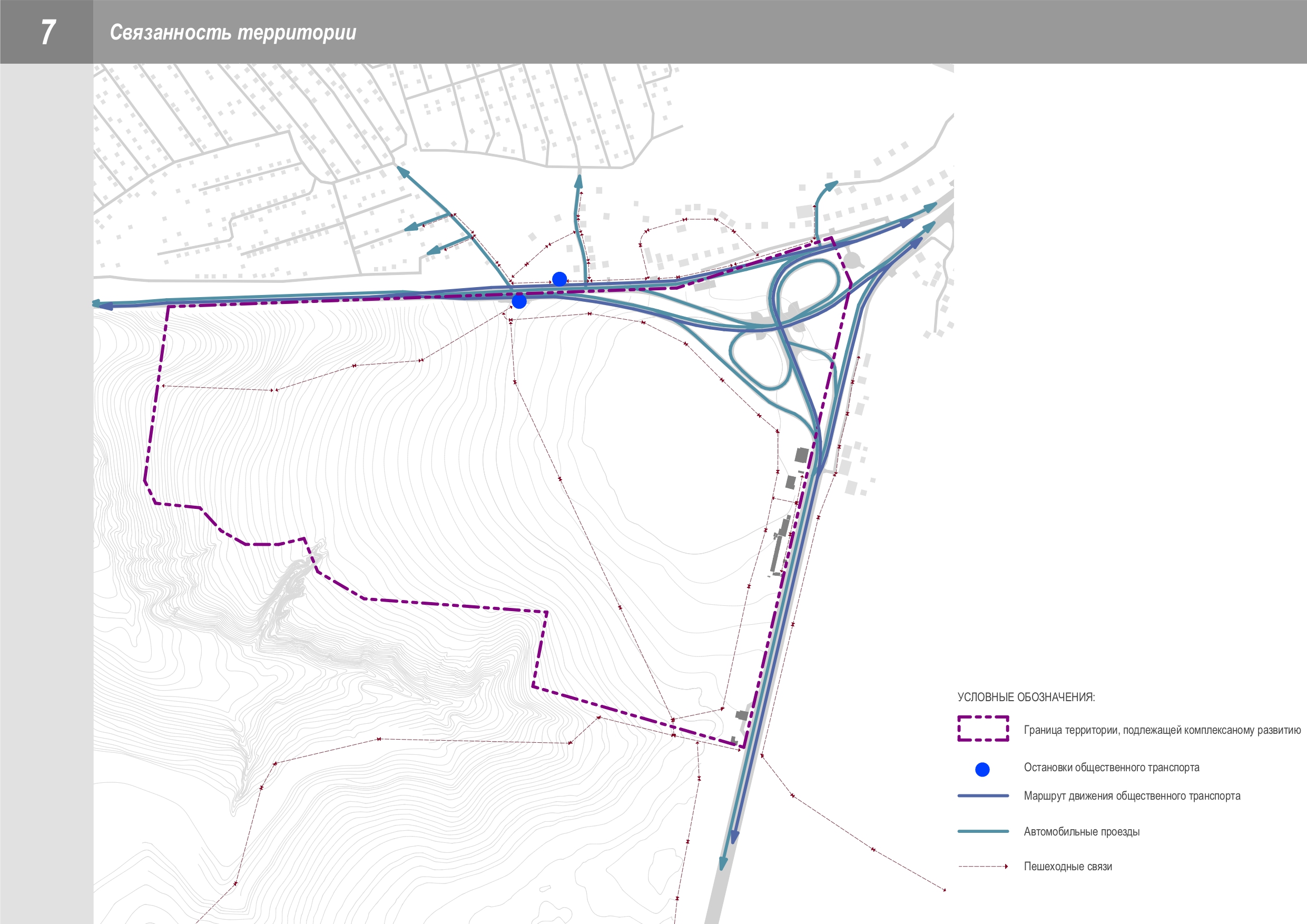Click the 'Связанность территории' page title
The image size is (1307, 924).
[x=233, y=33]
